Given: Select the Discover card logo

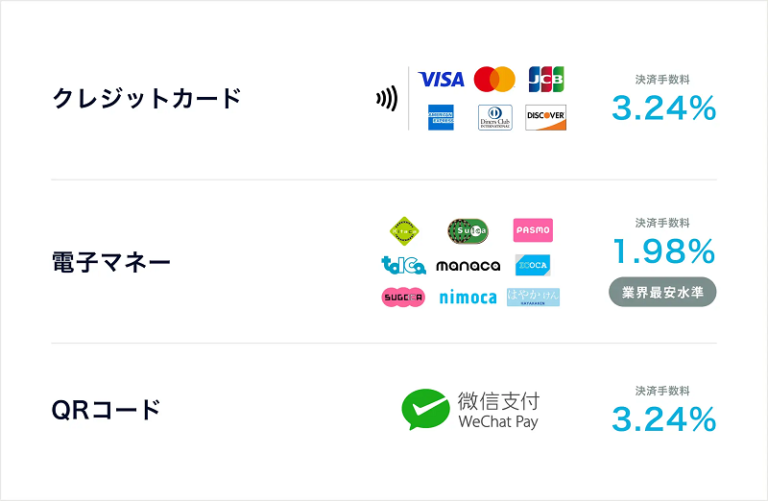Looking at the screenshot, I should point(546,117).
